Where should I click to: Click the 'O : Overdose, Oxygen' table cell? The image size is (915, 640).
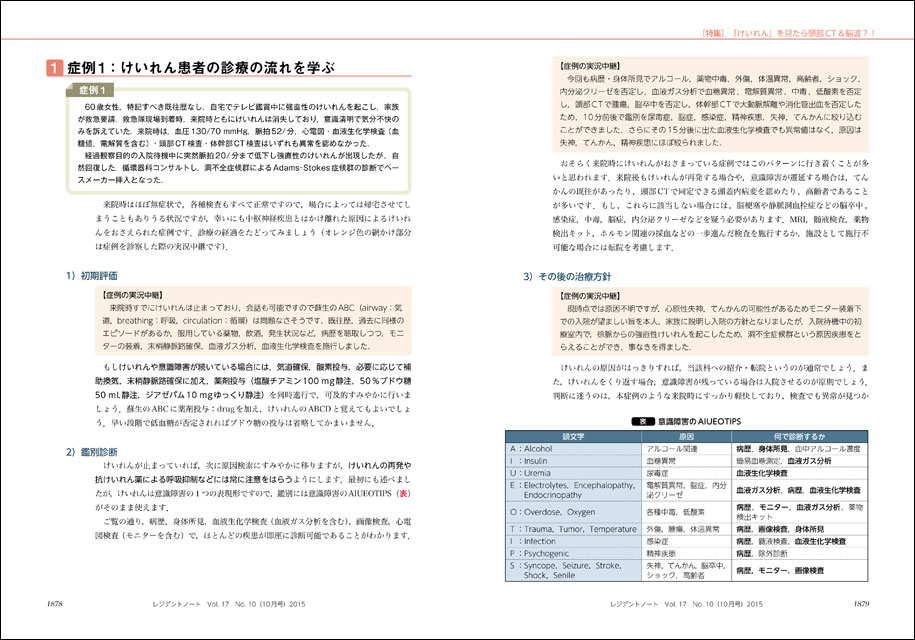coord(572,507)
